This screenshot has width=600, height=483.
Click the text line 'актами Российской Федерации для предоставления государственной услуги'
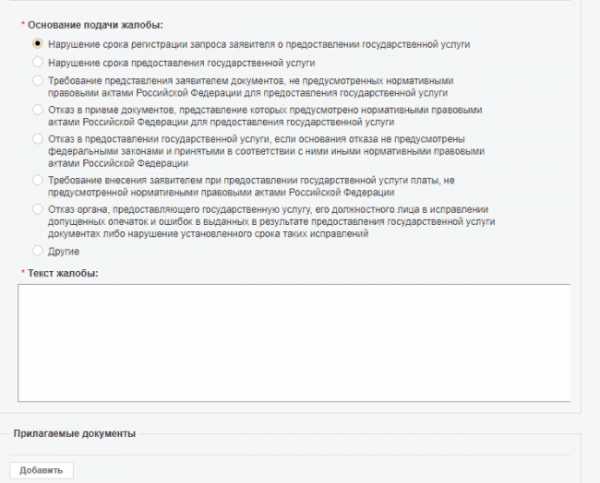click(x=221, y=122)
